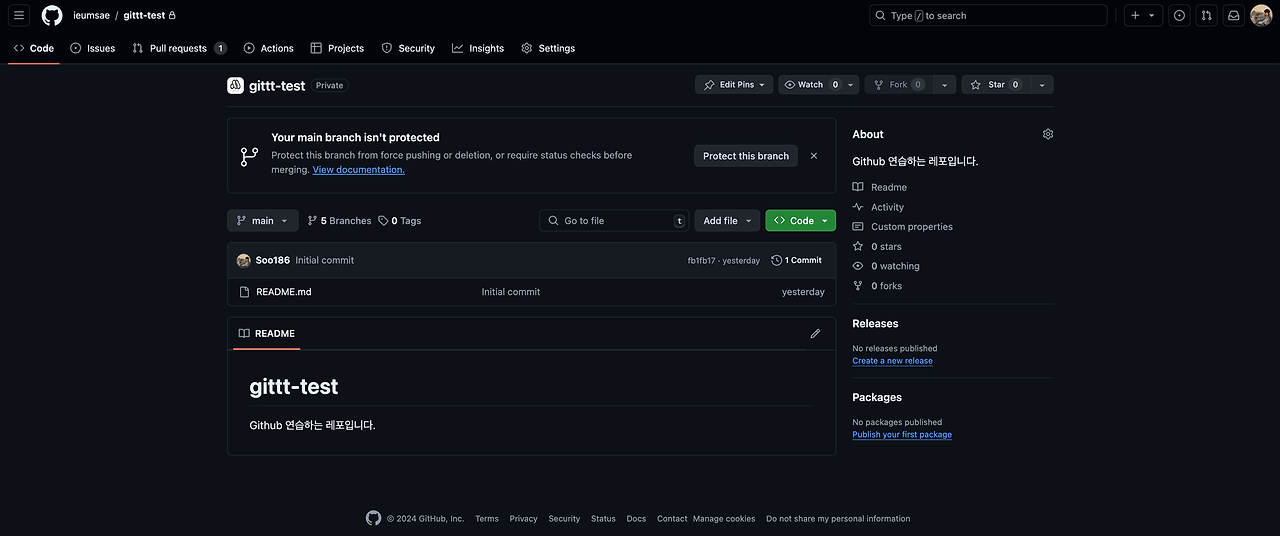Open the issues inbox icon in header
Screen dimensions: 1280x536
[x=1180, y=15]
